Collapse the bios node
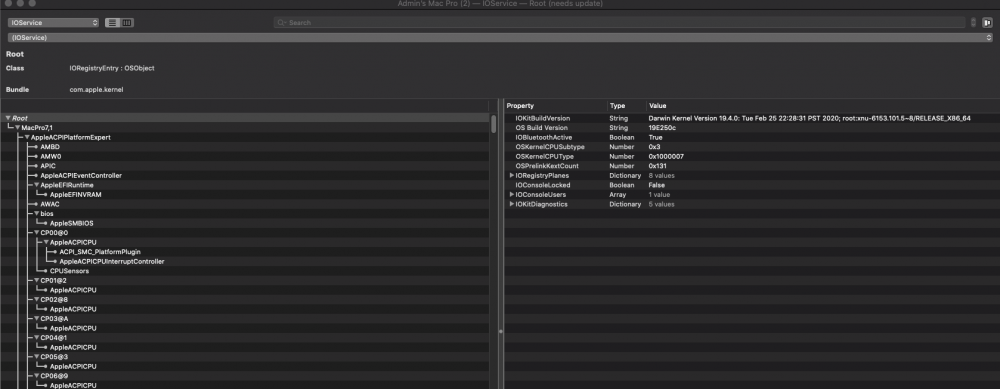Viewport: 1000px width, 389px height. coord(37,214)
